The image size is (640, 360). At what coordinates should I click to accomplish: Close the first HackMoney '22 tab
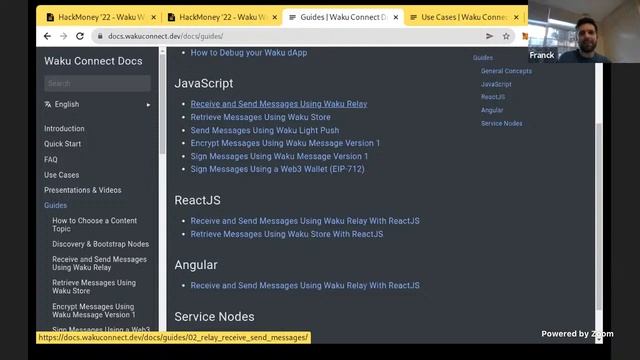[x=153, y=17]
